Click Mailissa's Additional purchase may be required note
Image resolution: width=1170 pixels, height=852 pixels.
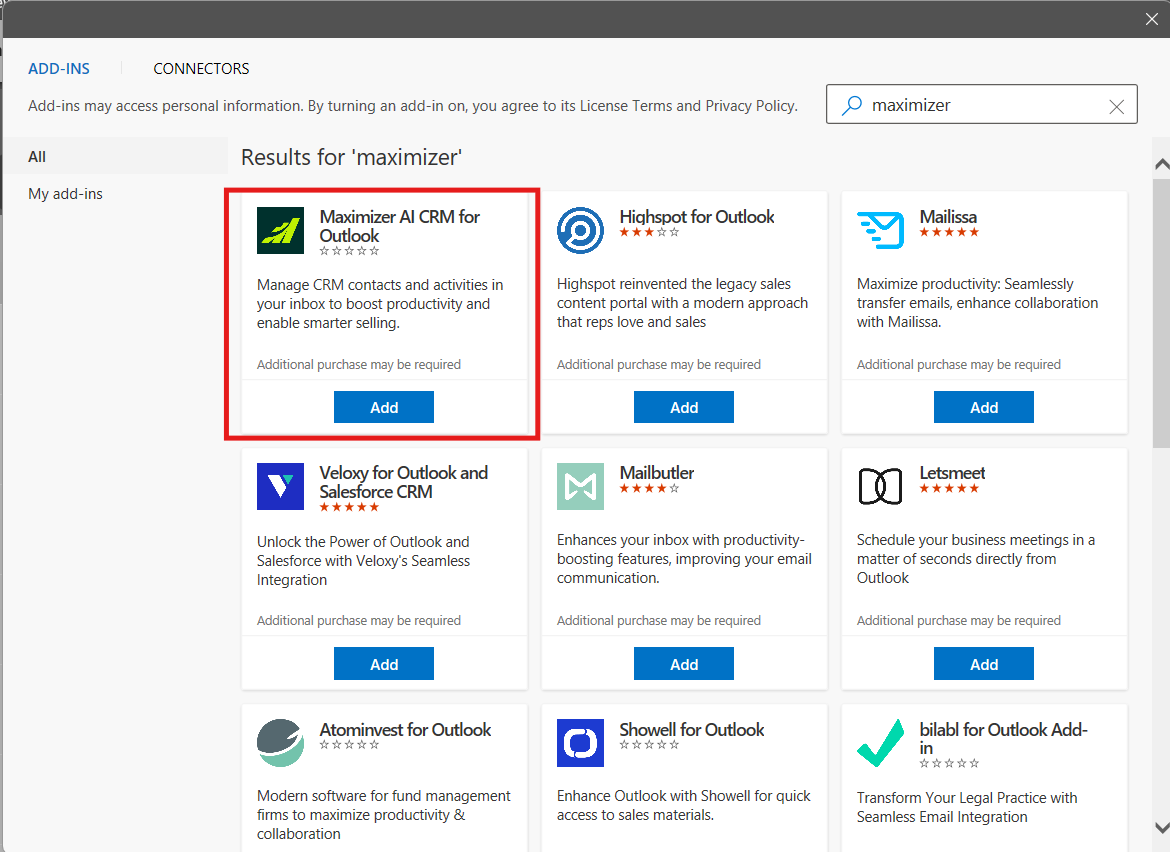click(959, 365)
